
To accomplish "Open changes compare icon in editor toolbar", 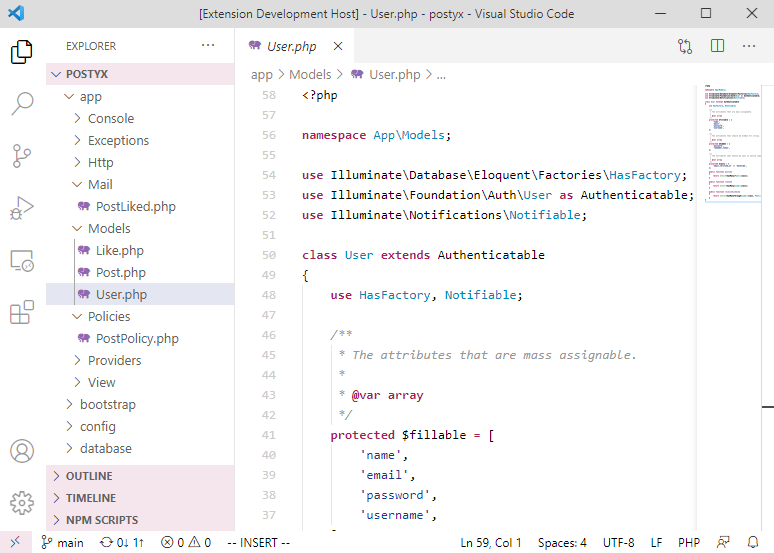I will [x=685, y=46].
